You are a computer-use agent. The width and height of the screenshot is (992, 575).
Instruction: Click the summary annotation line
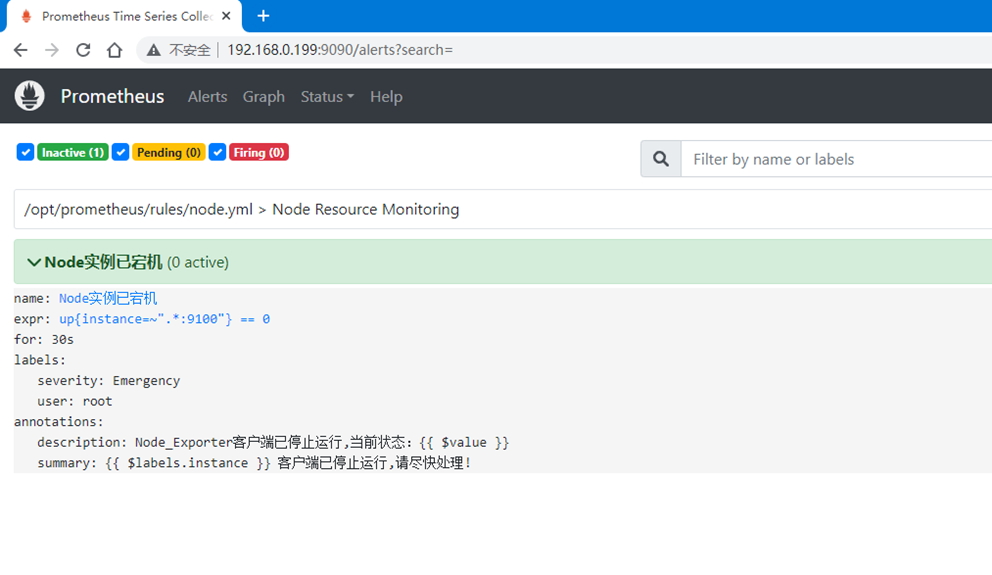(254, 463)
